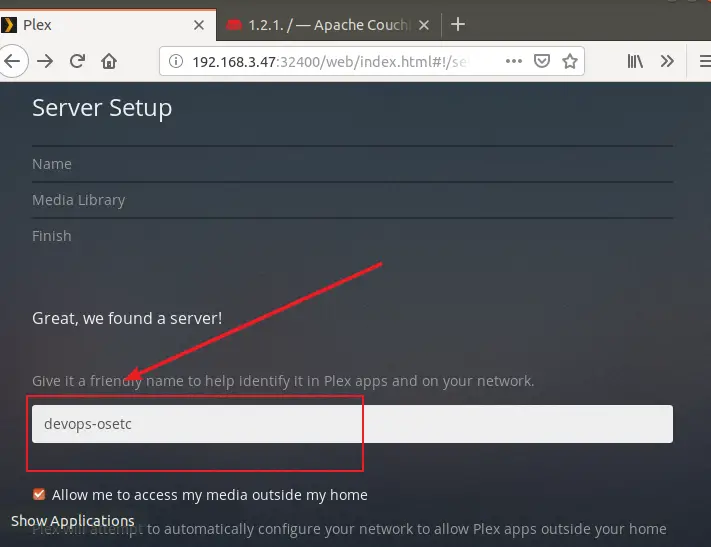Switch to the Plex tab
This screenshot has height=547, width=711.
[108, 25]
